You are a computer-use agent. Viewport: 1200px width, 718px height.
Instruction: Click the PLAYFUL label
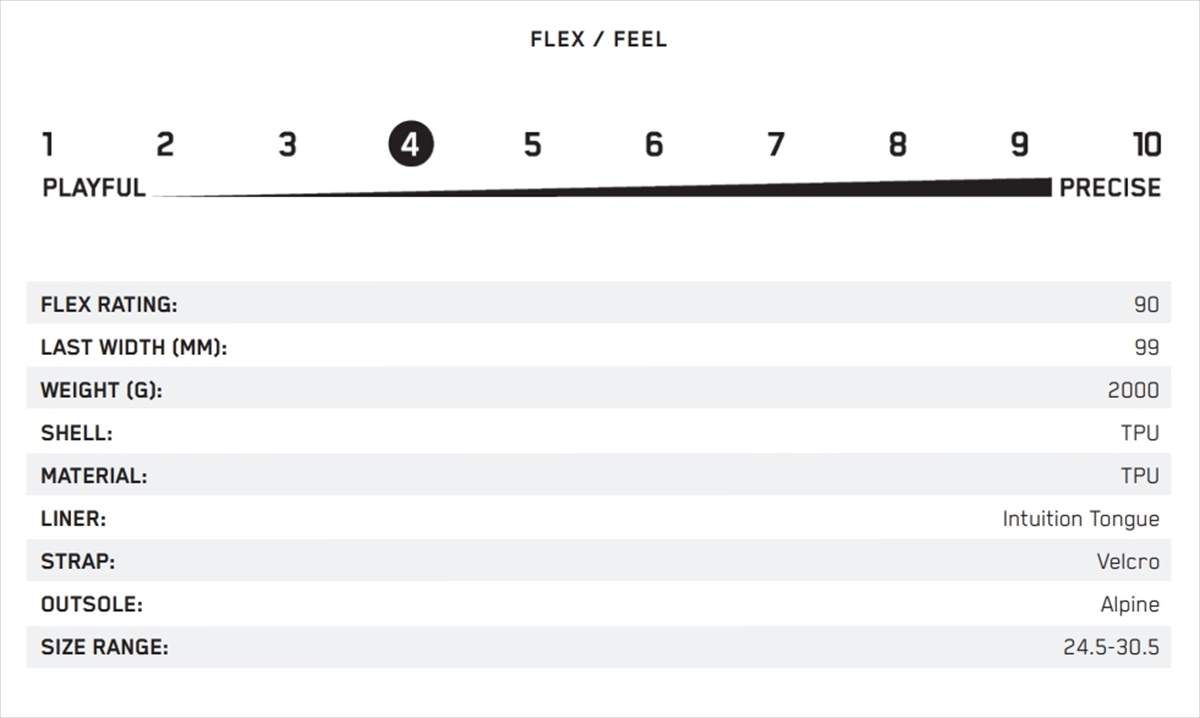[x=94, y=188]
